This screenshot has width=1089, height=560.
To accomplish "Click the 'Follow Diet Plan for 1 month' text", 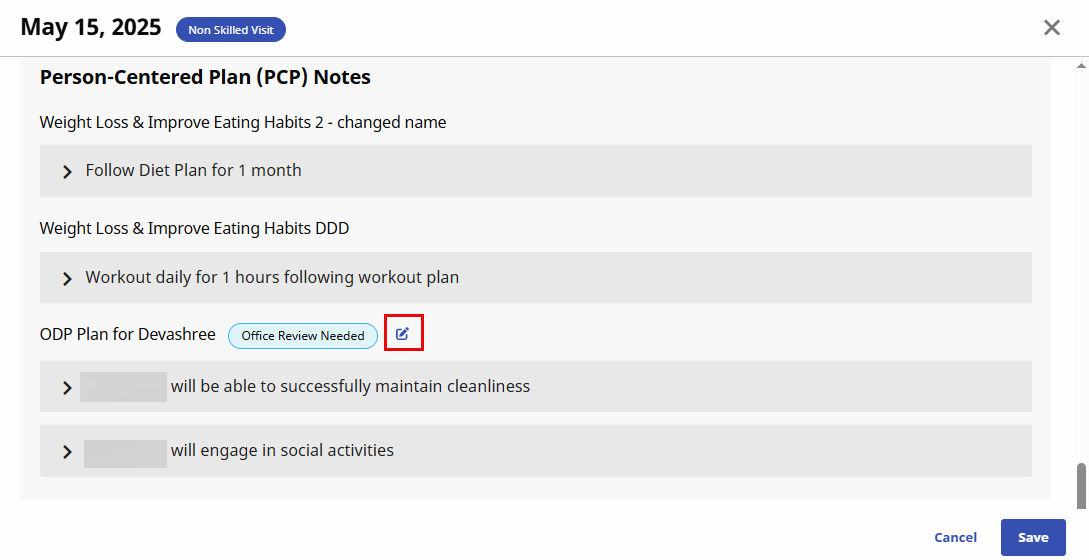I will 193,171.
